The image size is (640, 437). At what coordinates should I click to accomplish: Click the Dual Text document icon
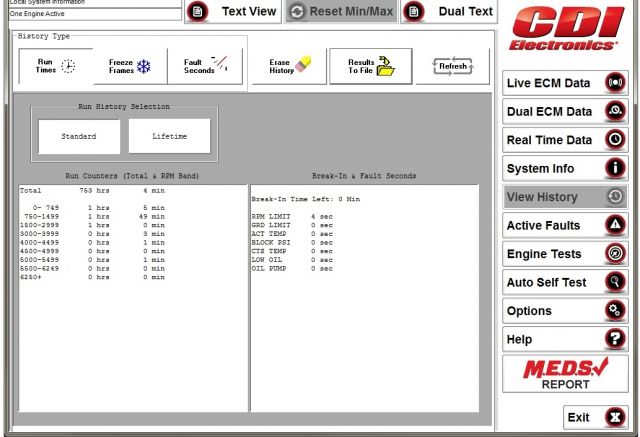point(413,11)
